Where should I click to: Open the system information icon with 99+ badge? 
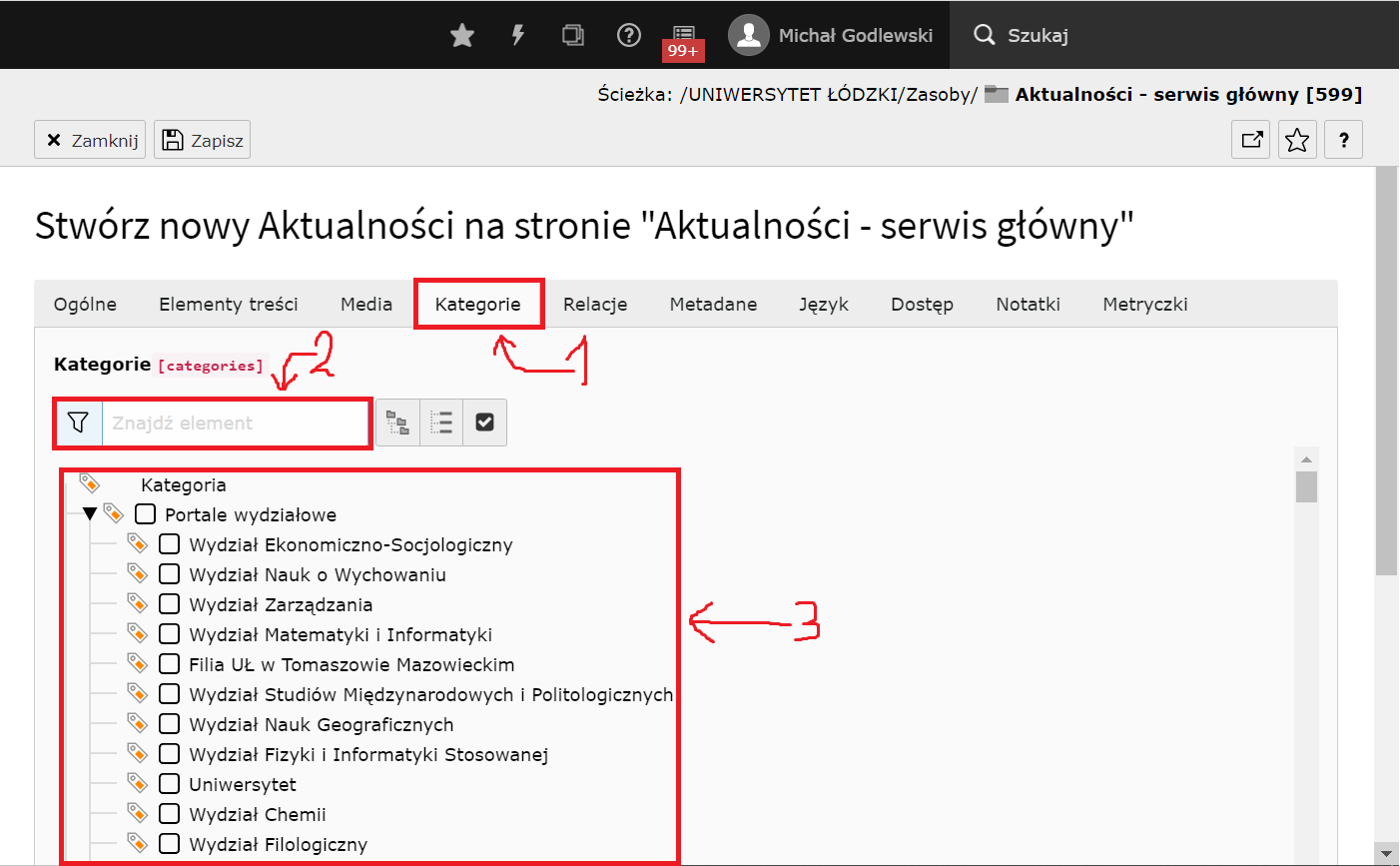683,38
